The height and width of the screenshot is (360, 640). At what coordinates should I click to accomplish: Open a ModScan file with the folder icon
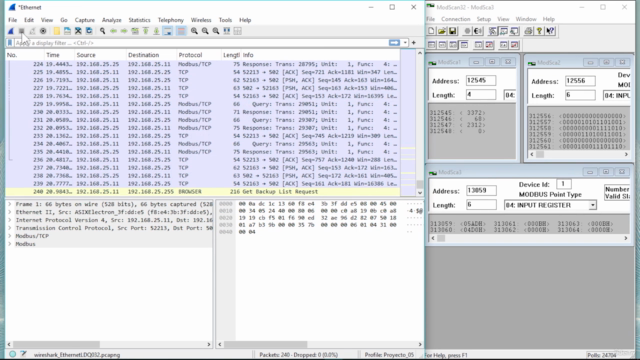442,31
